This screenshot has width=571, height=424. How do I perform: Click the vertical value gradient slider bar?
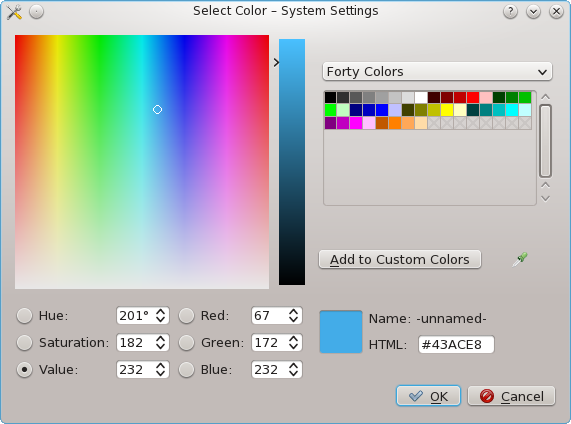[x=292, y=162]
